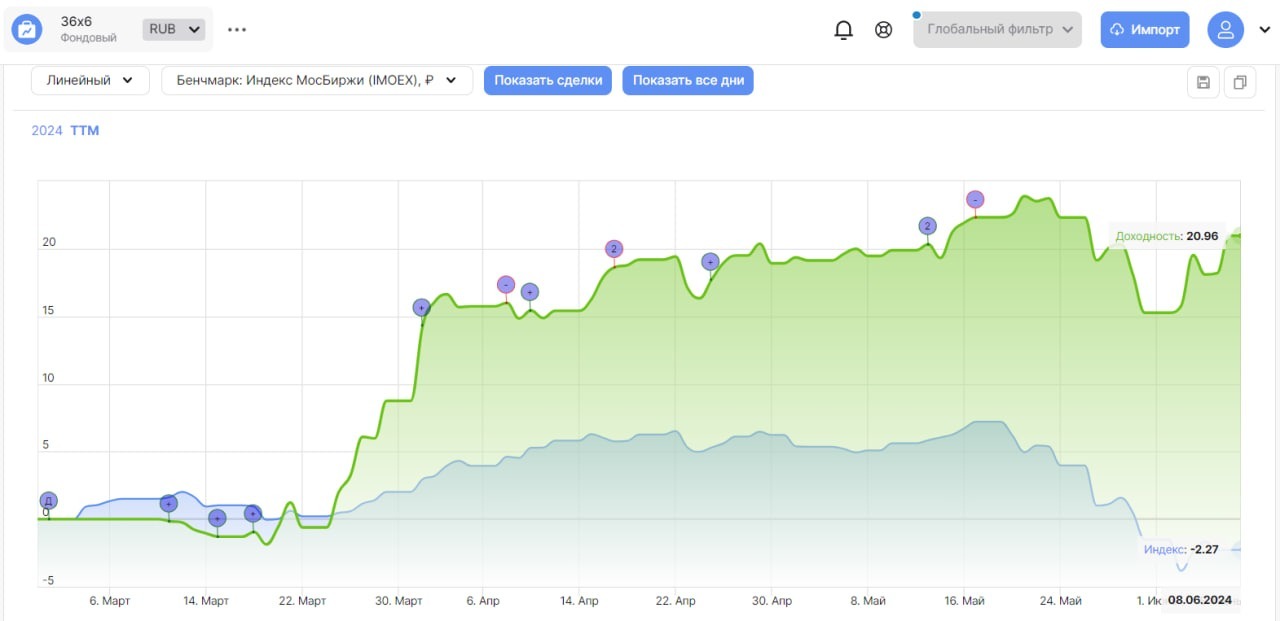Click the blue 2 marker near 16. Май
Screen dimensions: 1280x621
pos(927,226)
